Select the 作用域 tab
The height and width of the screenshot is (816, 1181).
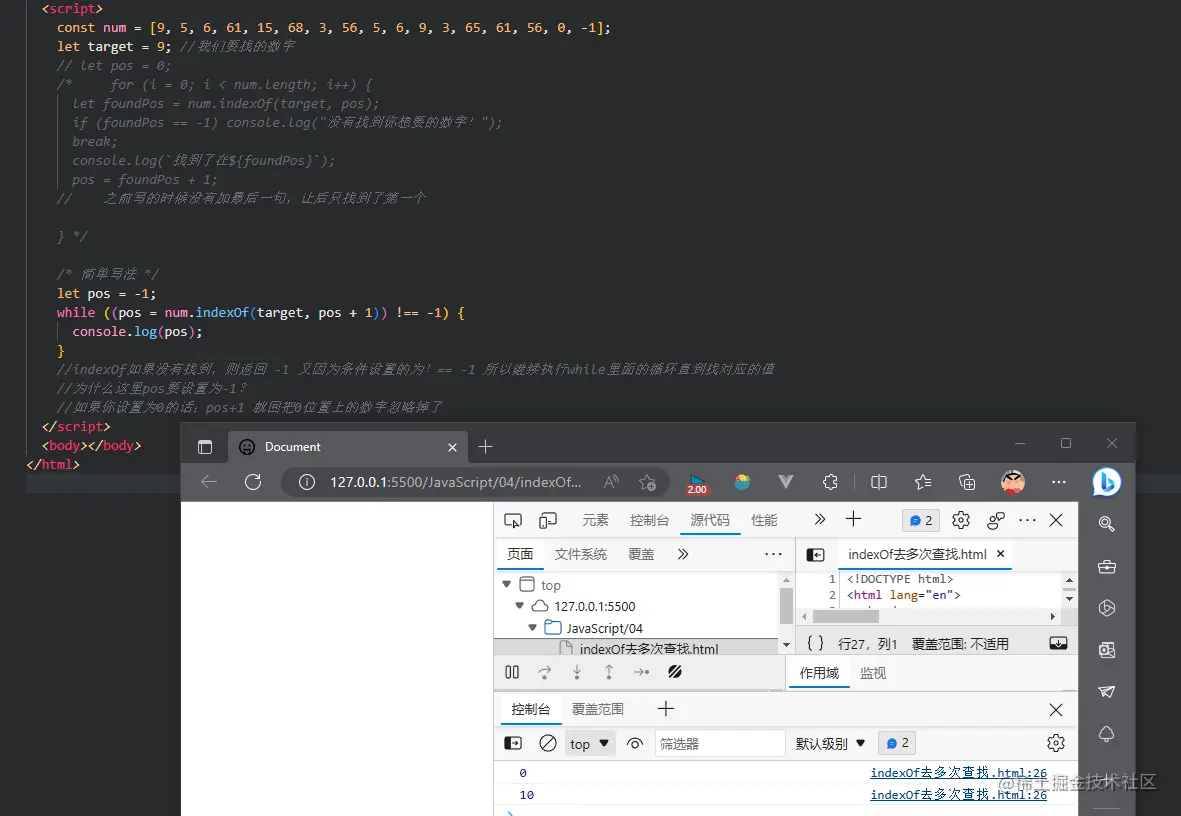pyautogui.click(x=819, y=673)
